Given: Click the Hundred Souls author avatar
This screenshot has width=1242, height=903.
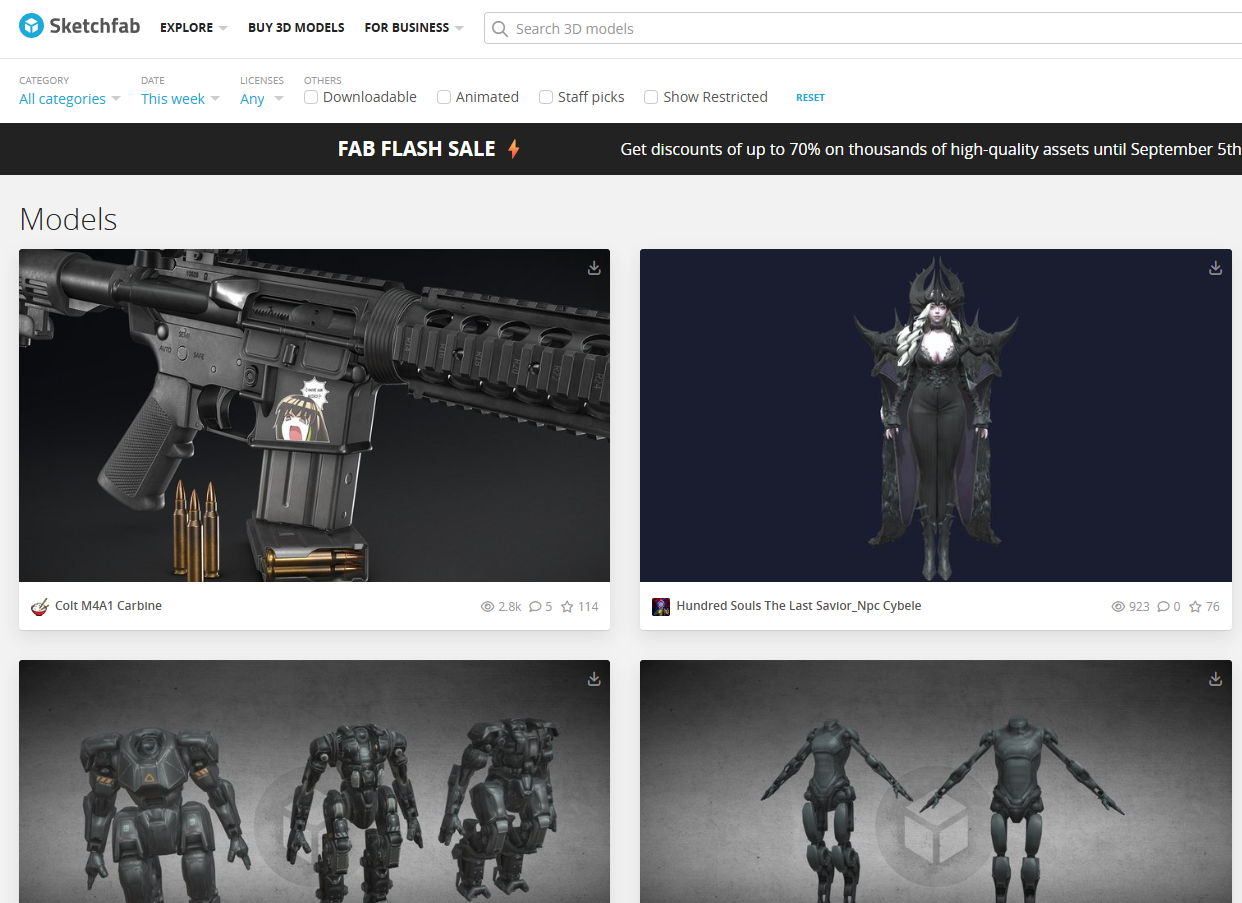Looking at the screenshot, I should click(x=661, y=606).
